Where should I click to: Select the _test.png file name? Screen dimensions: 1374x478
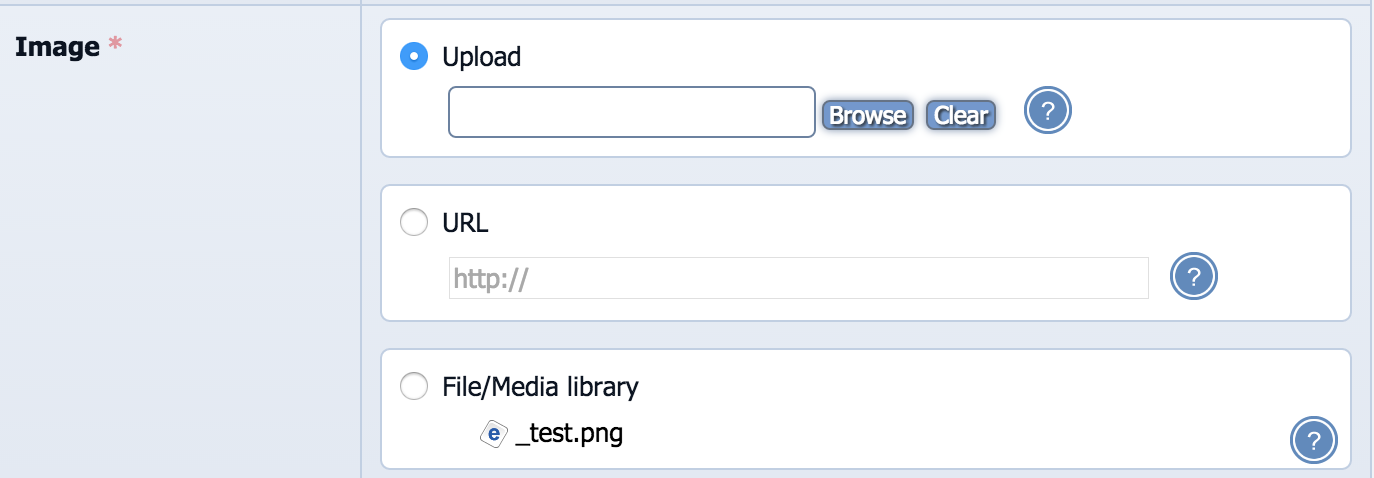click(x=569, y=434)
